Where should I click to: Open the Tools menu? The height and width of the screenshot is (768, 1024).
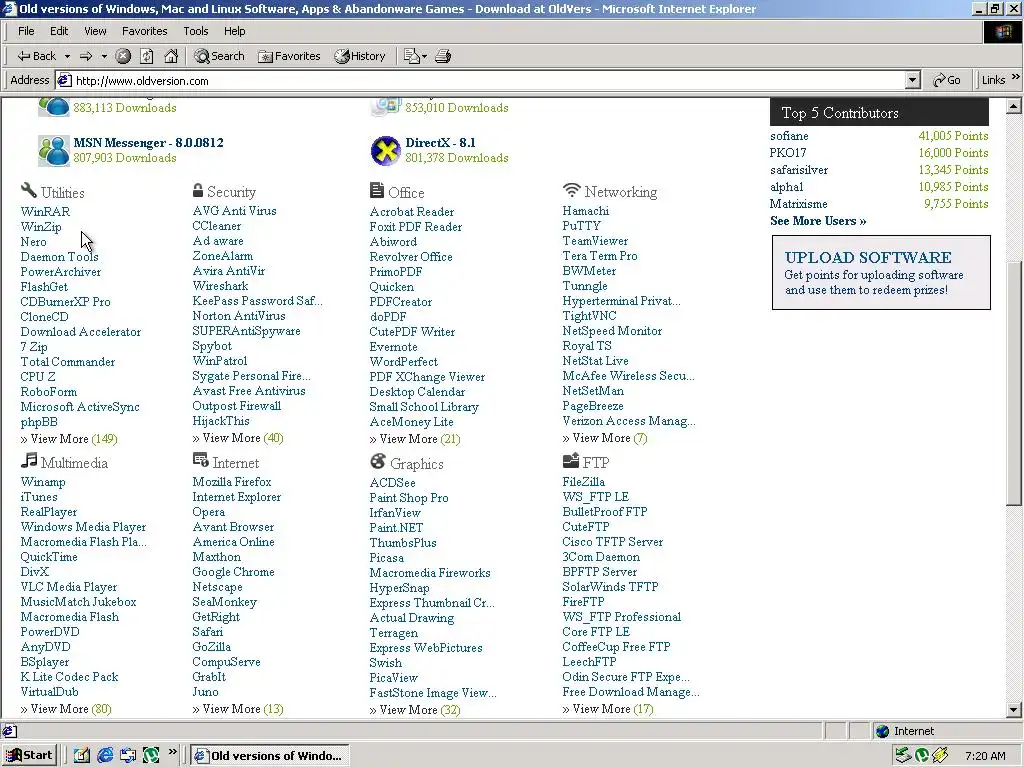(195, 31)
